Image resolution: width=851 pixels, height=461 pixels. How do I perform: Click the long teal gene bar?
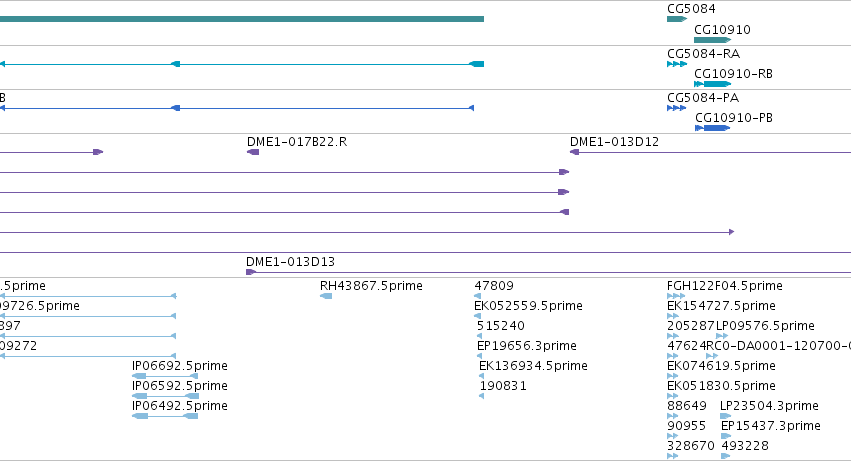pyautogui.click(x=242, y=19)
